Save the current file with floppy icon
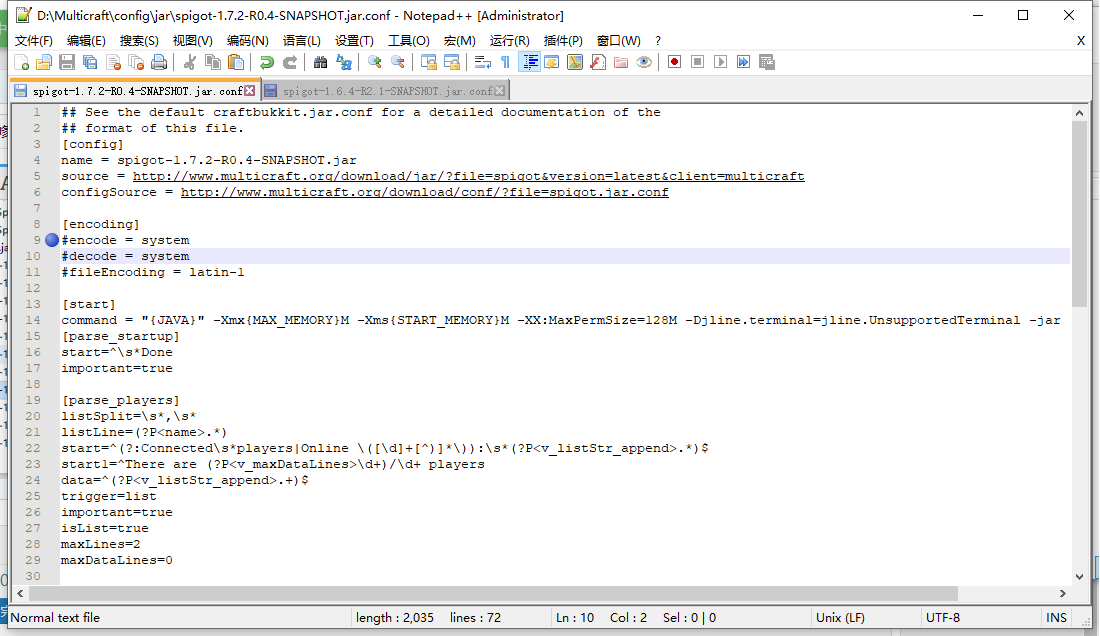 coord(67,62)
